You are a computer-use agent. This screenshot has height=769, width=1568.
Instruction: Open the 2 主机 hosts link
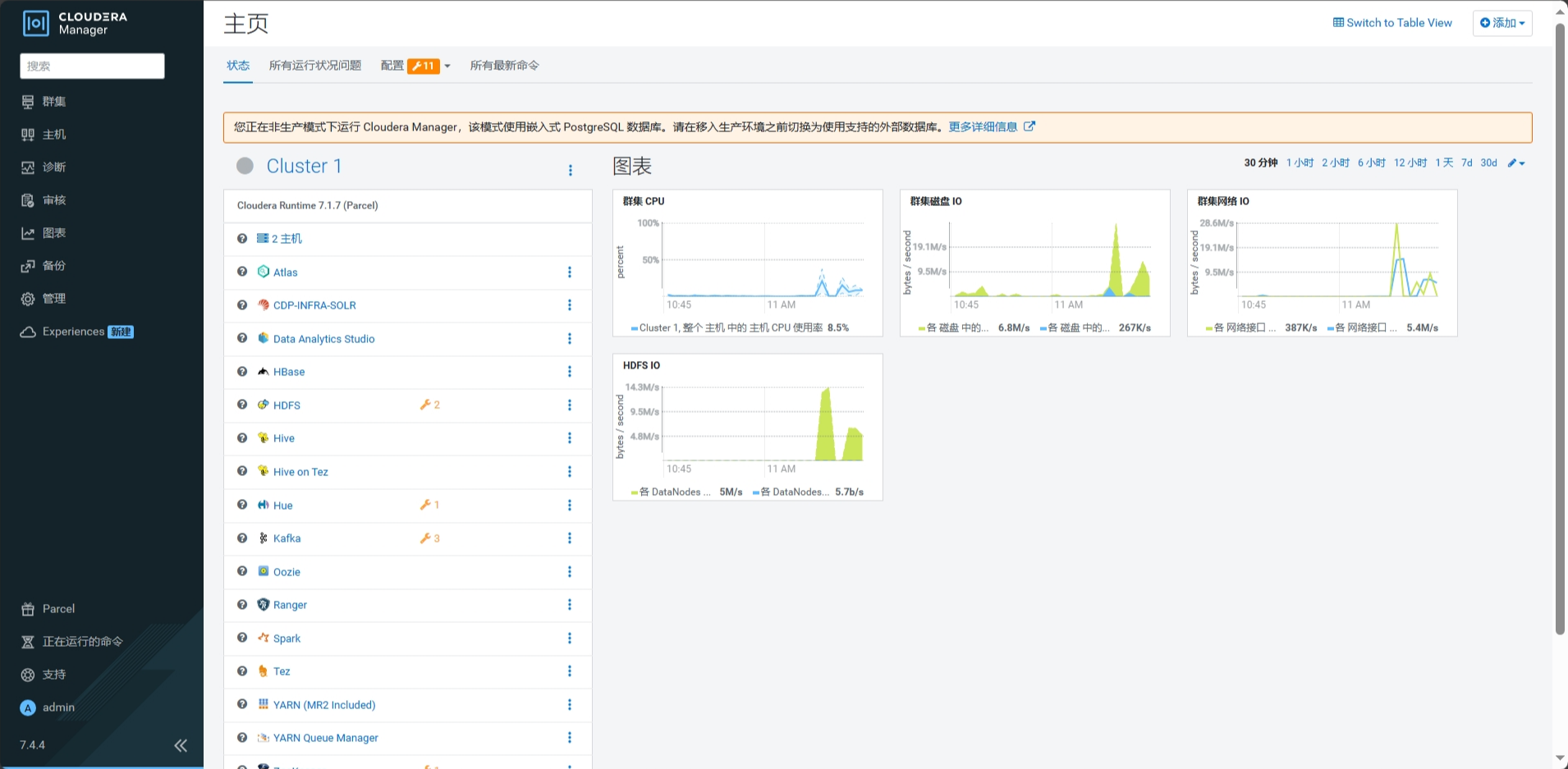pyautogui.click(x=279, y=239)
